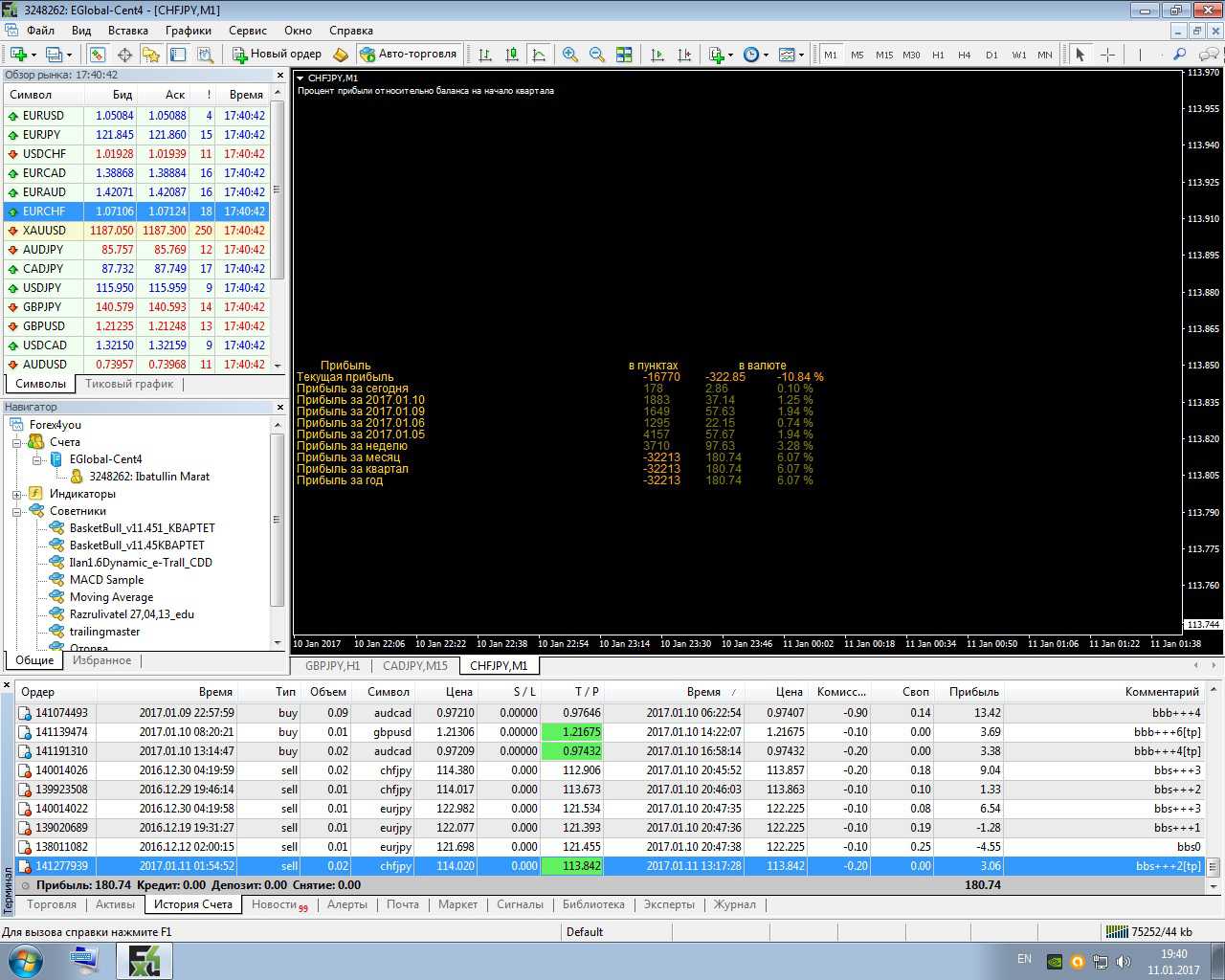Click the Tile Windows grid icon
Viewport: 1225px width, 980px height.
[624, 55]
